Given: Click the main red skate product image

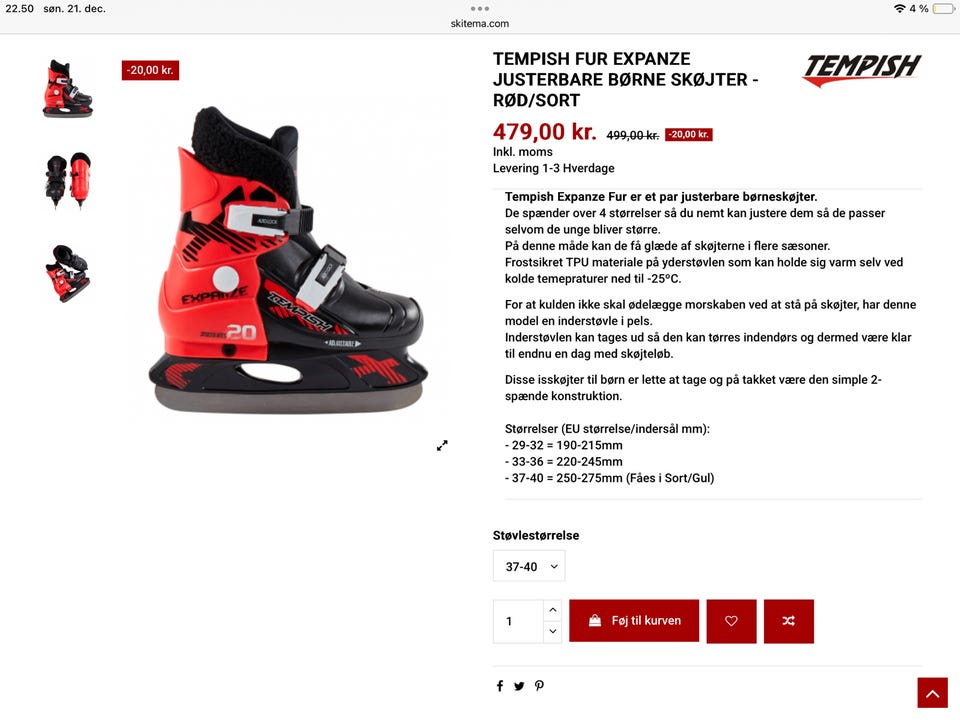Looking at the screenshot, I should 288,260.
